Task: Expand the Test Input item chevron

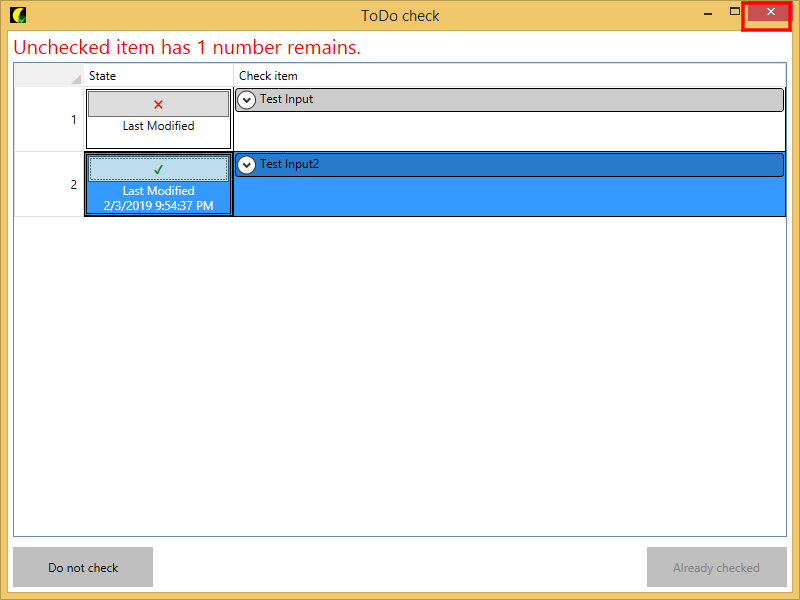Action: point(247,100)
